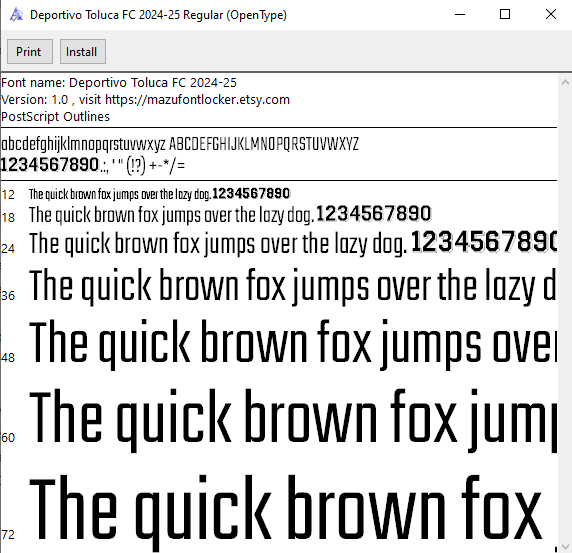
Task: Click the version line with etsy URL
Action: (145, 100)
